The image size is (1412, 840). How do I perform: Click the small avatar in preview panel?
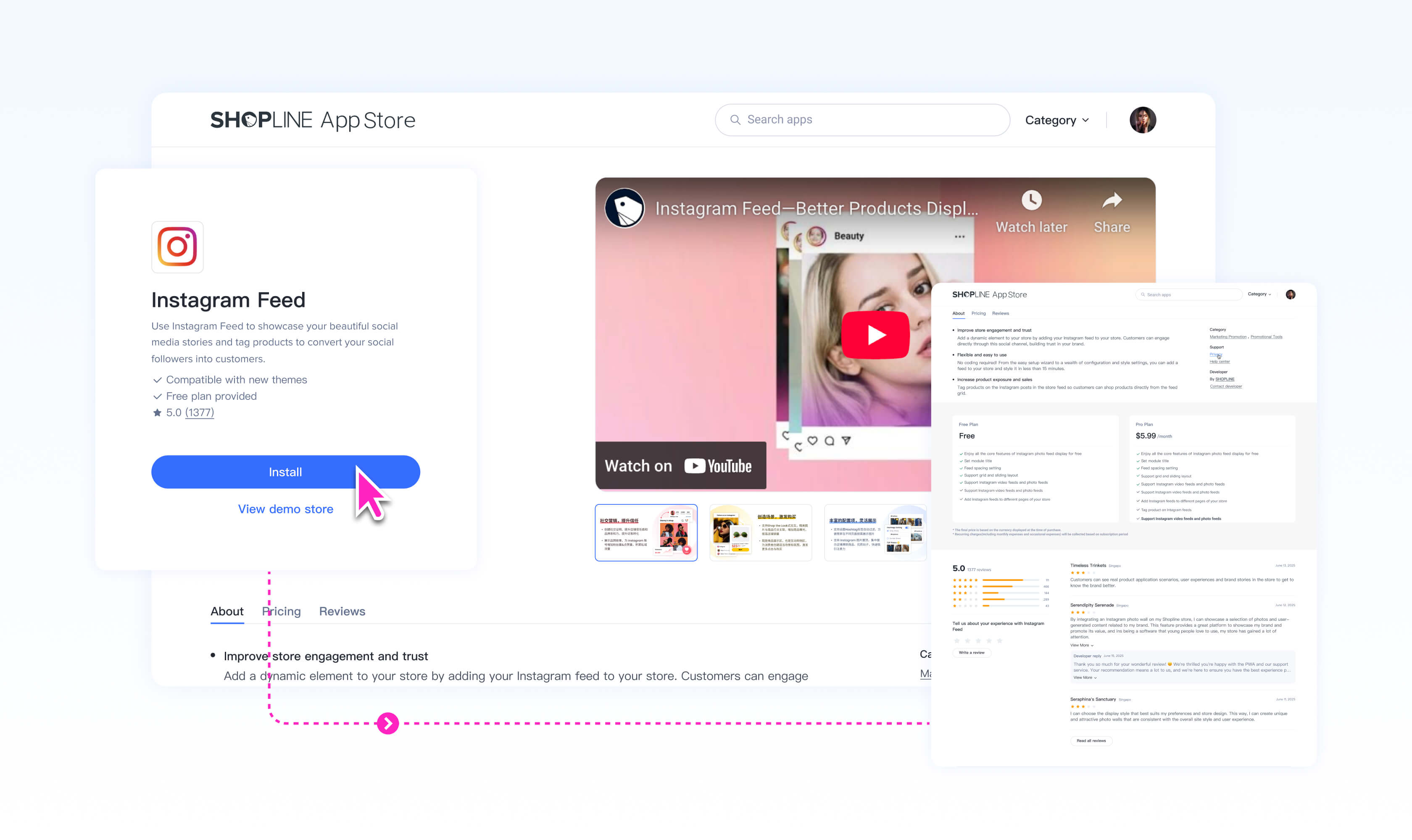tap(1290, 294)
